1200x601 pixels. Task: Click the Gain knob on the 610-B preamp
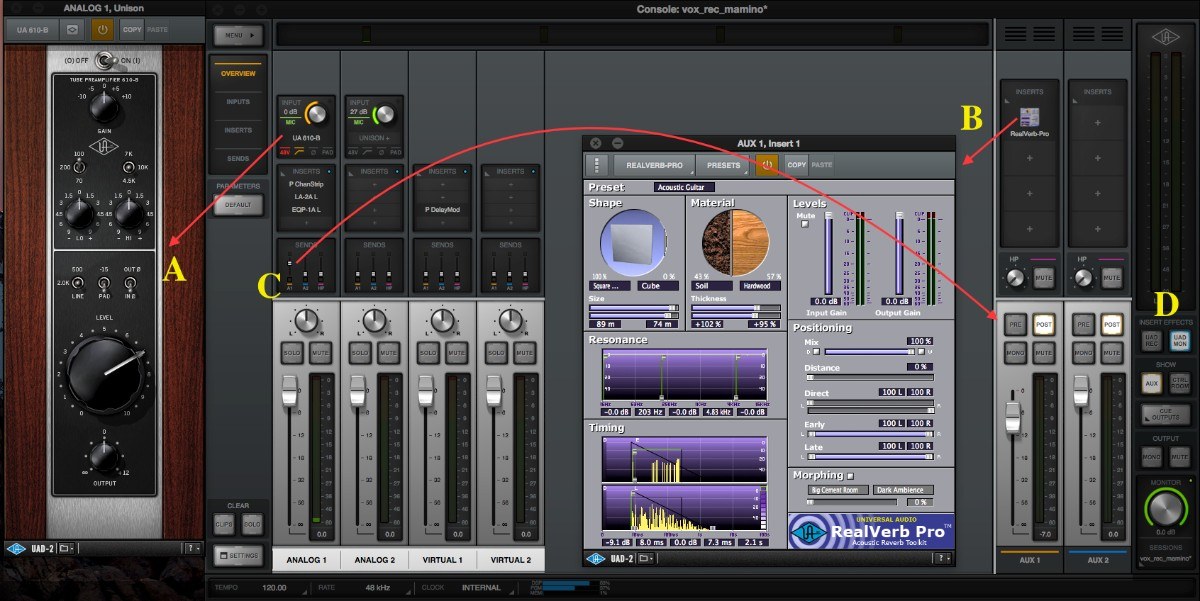point(102,108)
